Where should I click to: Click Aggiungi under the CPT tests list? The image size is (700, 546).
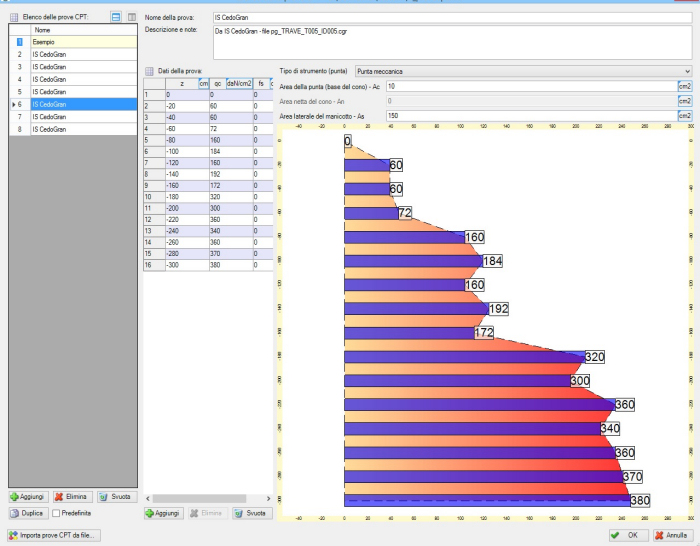coord(28,497)
